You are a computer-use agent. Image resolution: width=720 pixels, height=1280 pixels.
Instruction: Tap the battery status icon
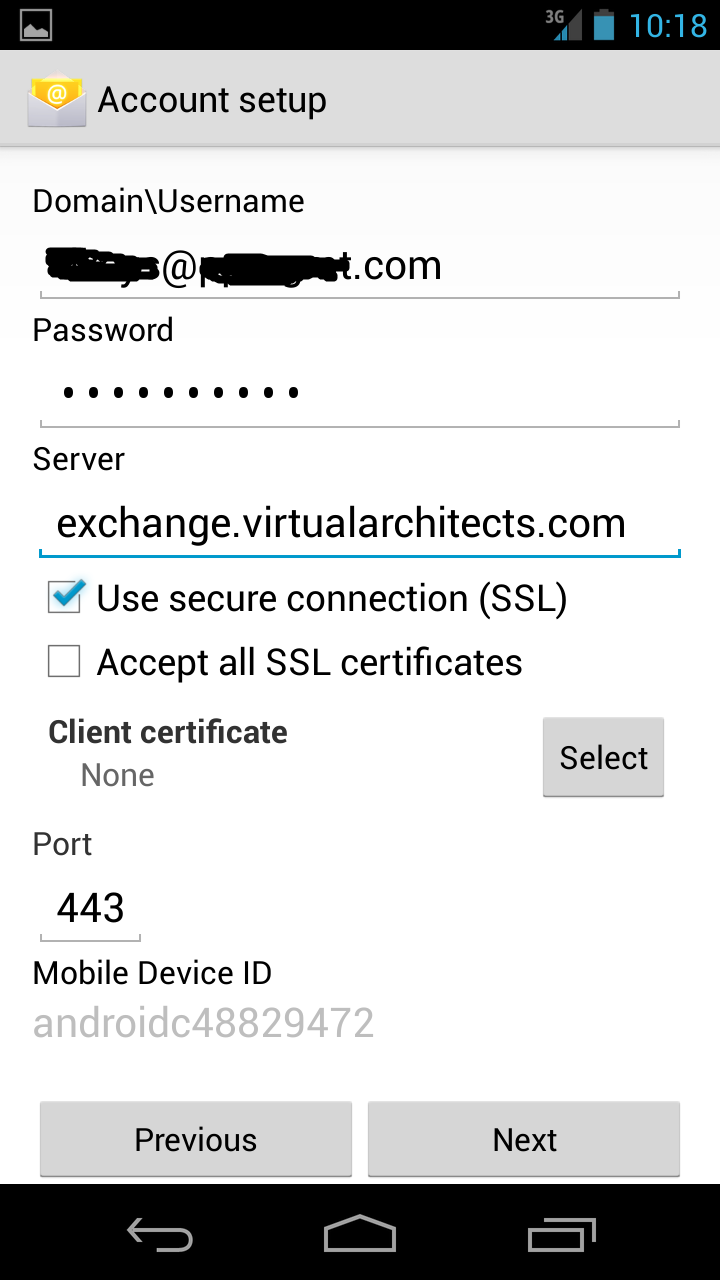[603, 25]
